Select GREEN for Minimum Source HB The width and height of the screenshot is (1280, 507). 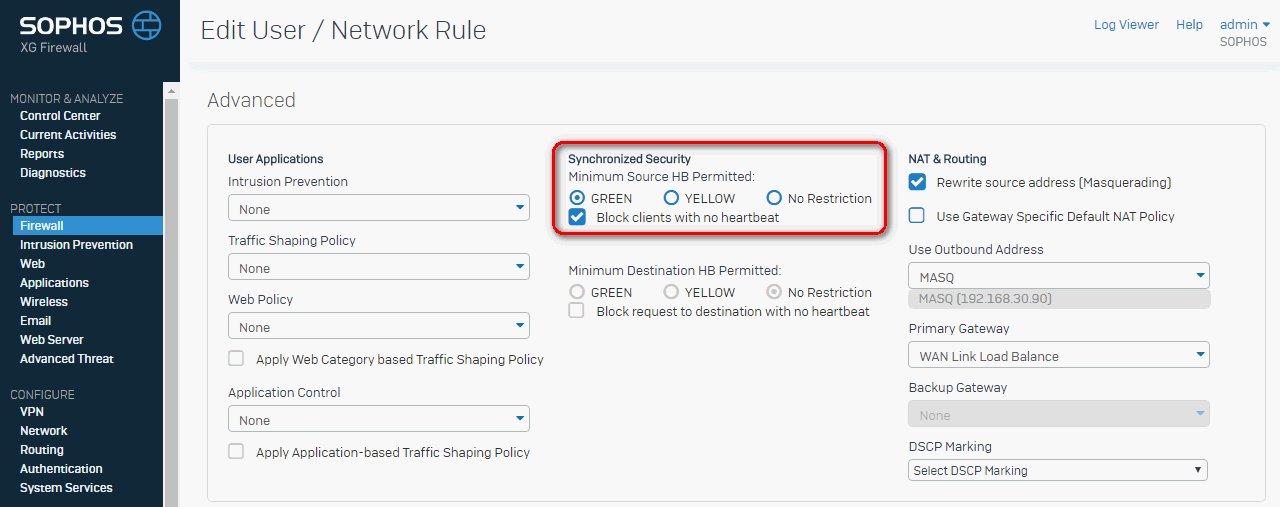(577, 198)
